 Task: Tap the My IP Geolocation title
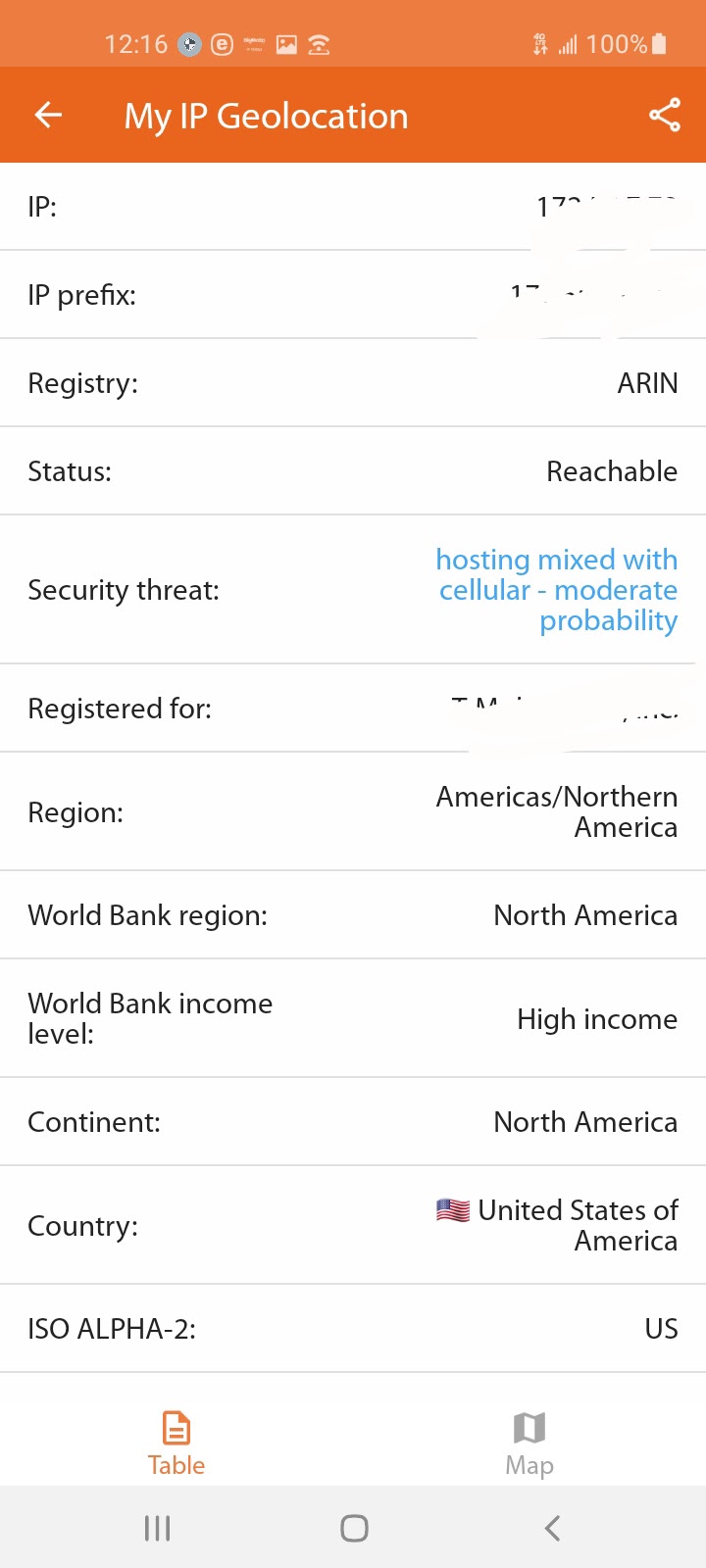coord(266,117)
